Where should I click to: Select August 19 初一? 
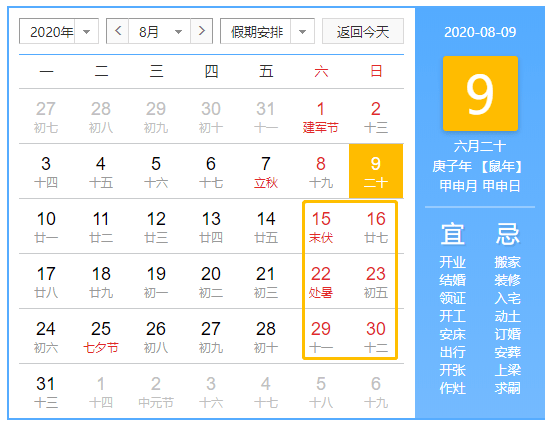point(156,282)
